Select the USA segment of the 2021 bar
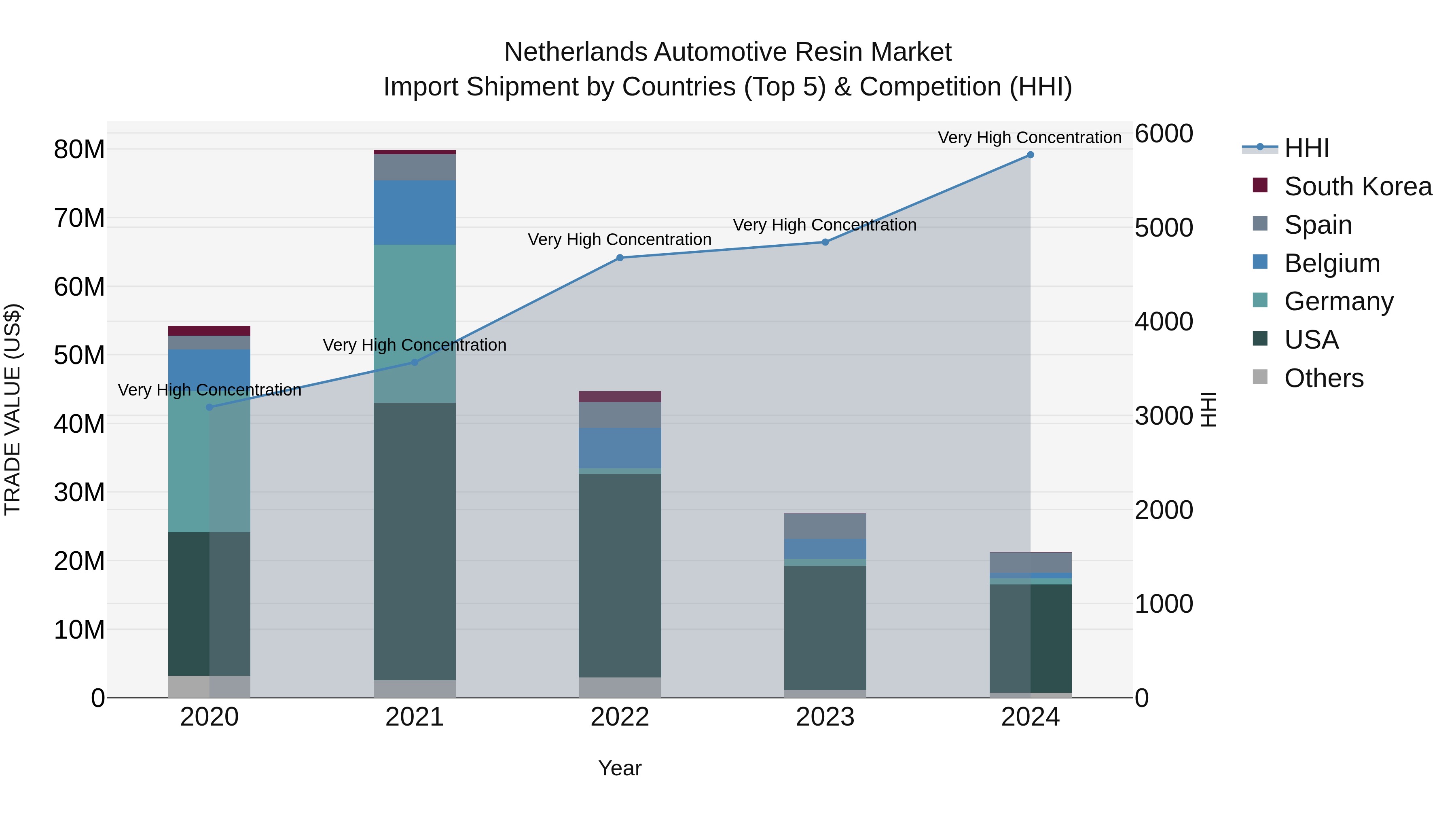This screenshot has width=1456, height=819. [415, 542]
